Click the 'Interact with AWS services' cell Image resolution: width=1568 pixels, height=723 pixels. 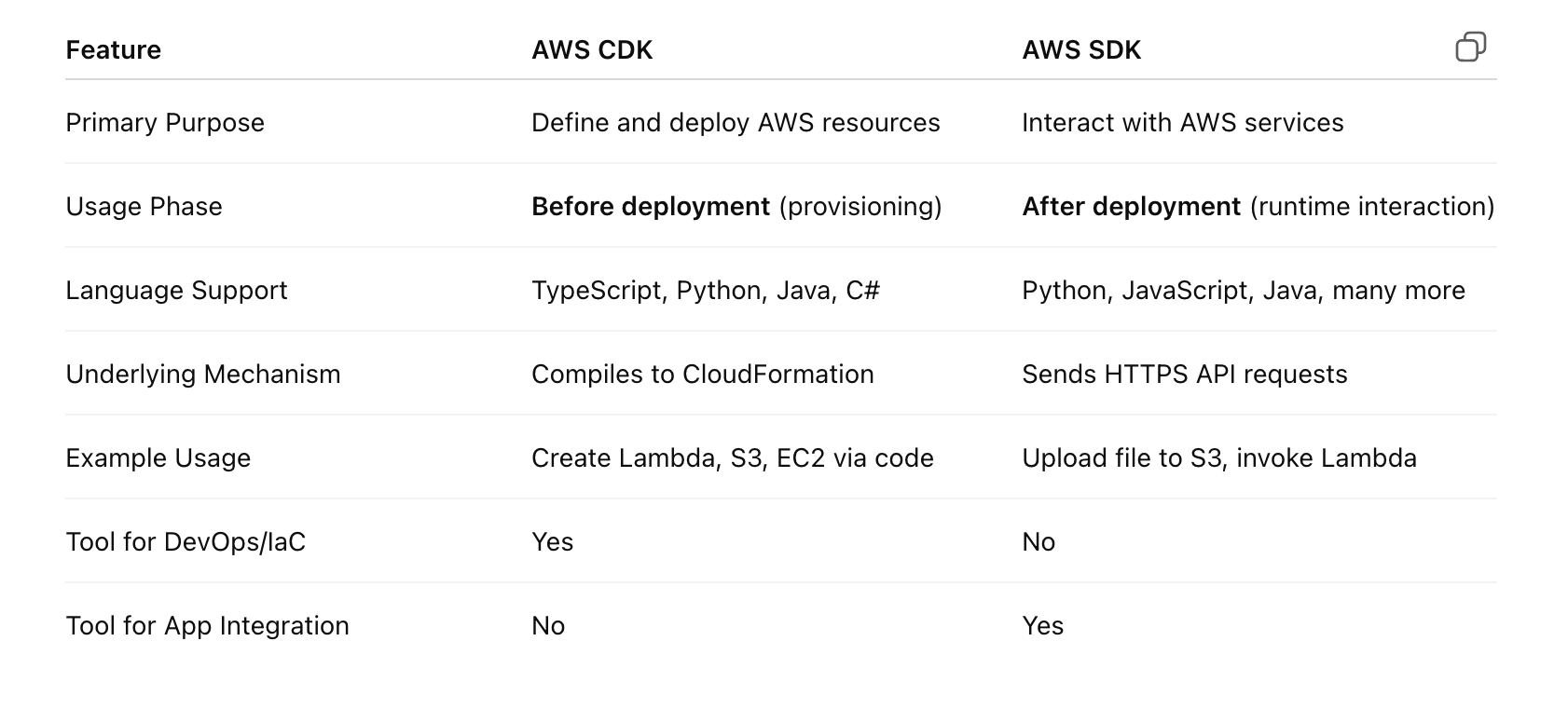pos(1182,123)
